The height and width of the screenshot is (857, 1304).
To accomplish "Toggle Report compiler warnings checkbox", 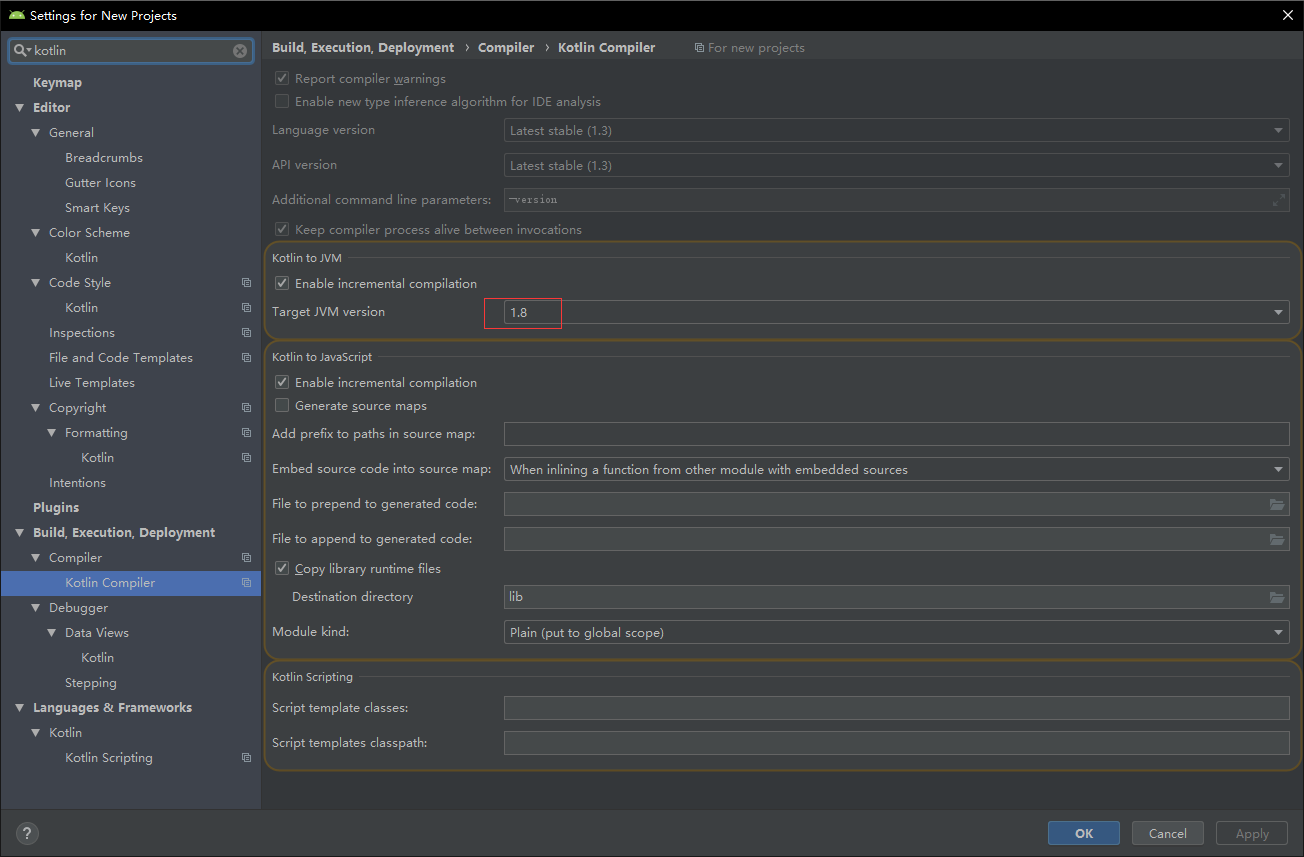I will pyautogui.click(x=282, y=78).
